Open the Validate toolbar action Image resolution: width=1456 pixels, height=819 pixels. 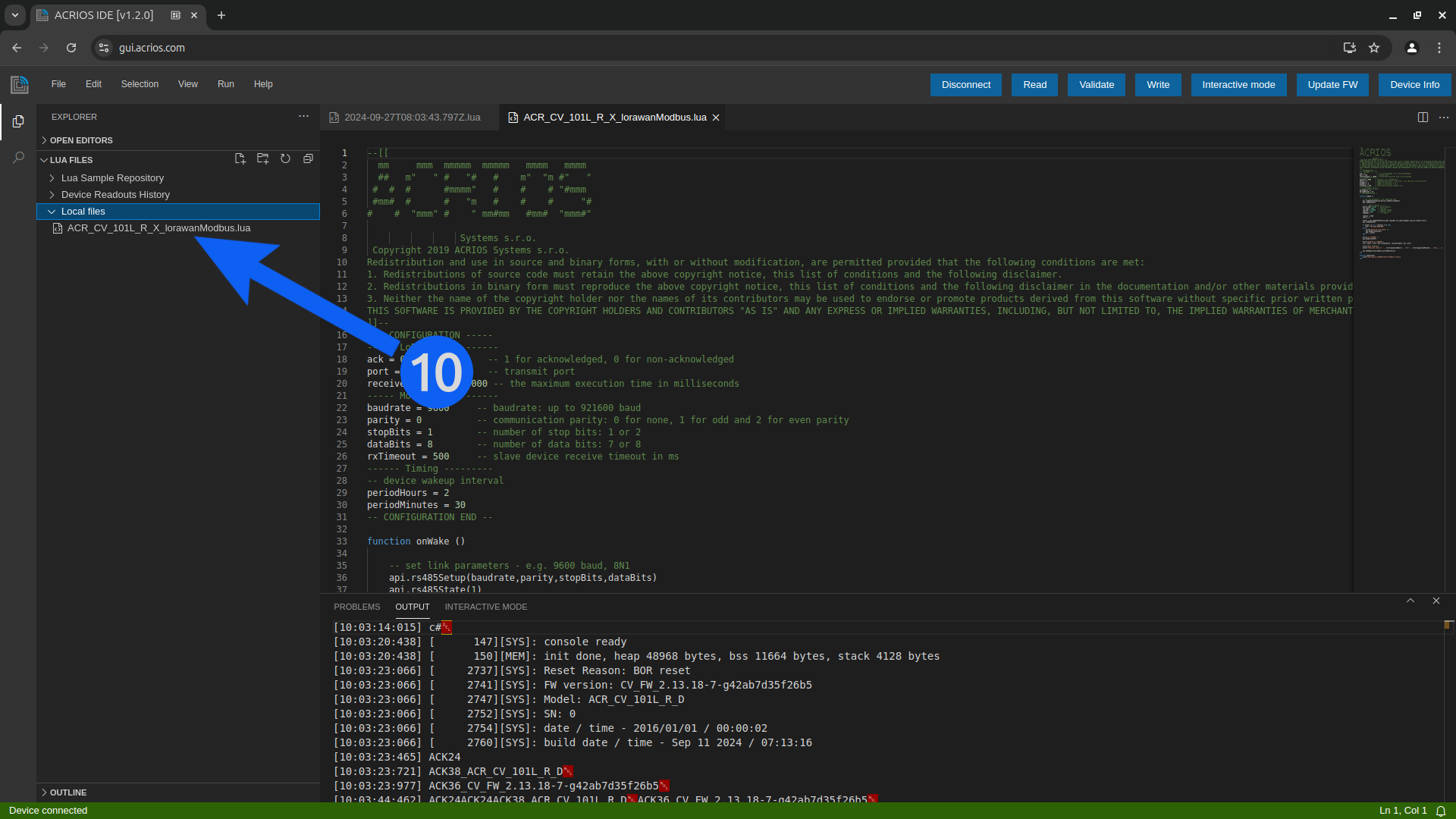1097,84
